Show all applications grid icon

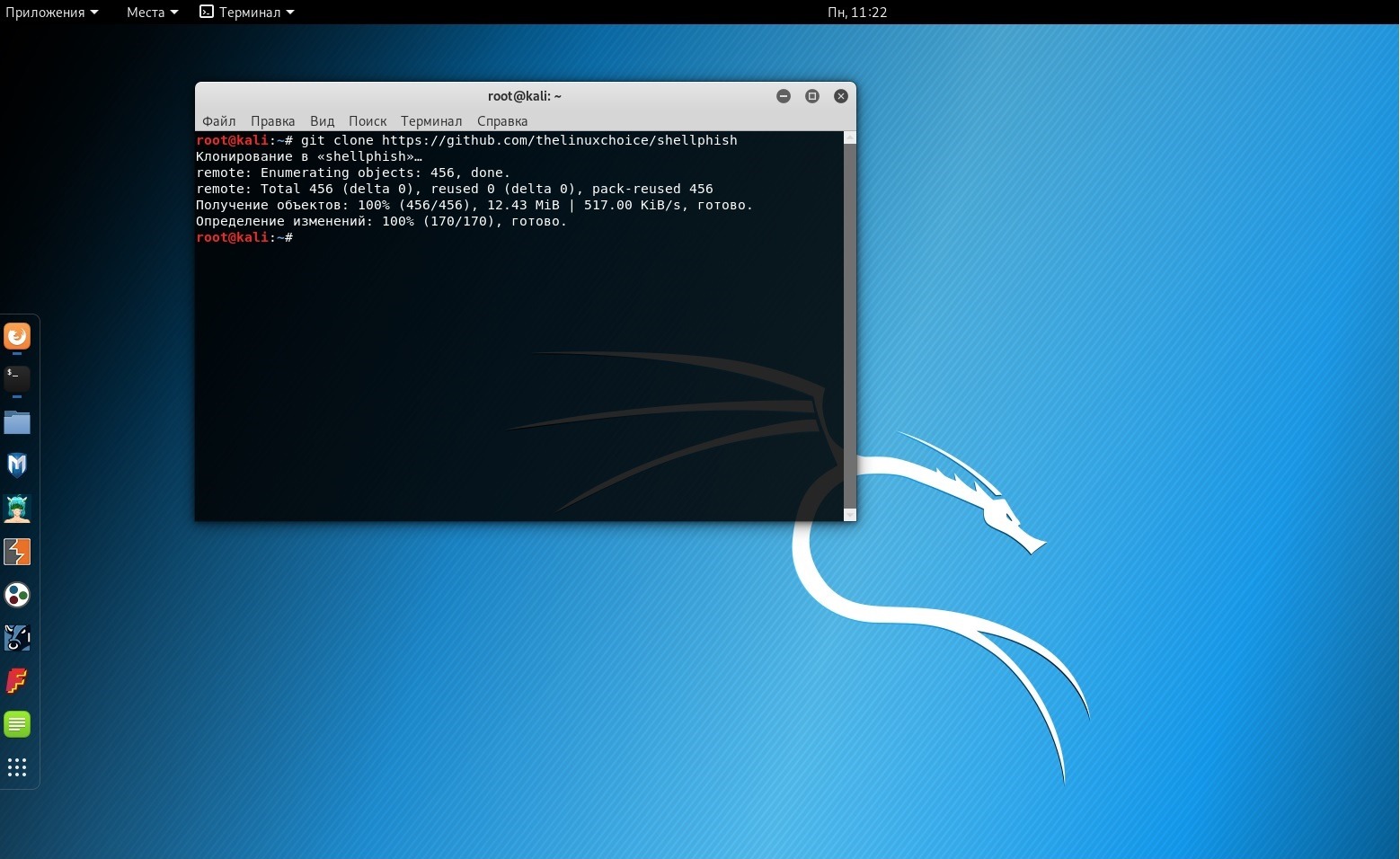tap(17, 767)
